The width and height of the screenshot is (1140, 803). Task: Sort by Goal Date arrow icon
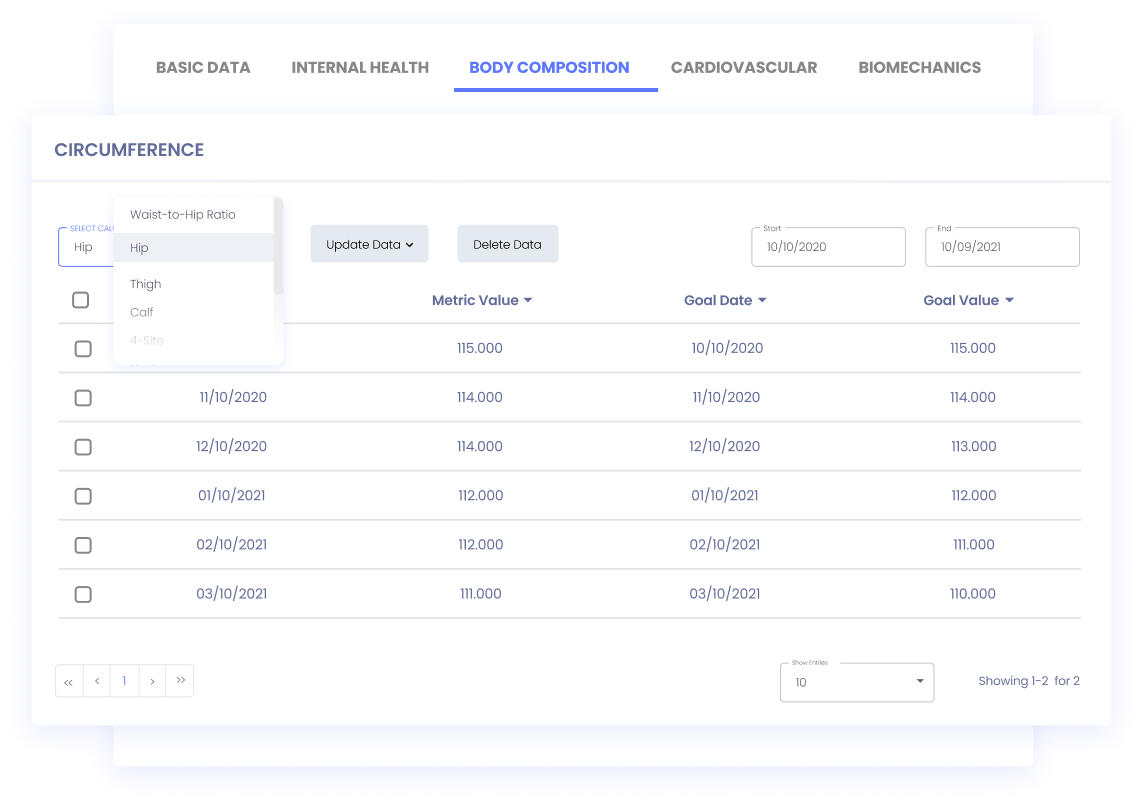pos(762,300)
